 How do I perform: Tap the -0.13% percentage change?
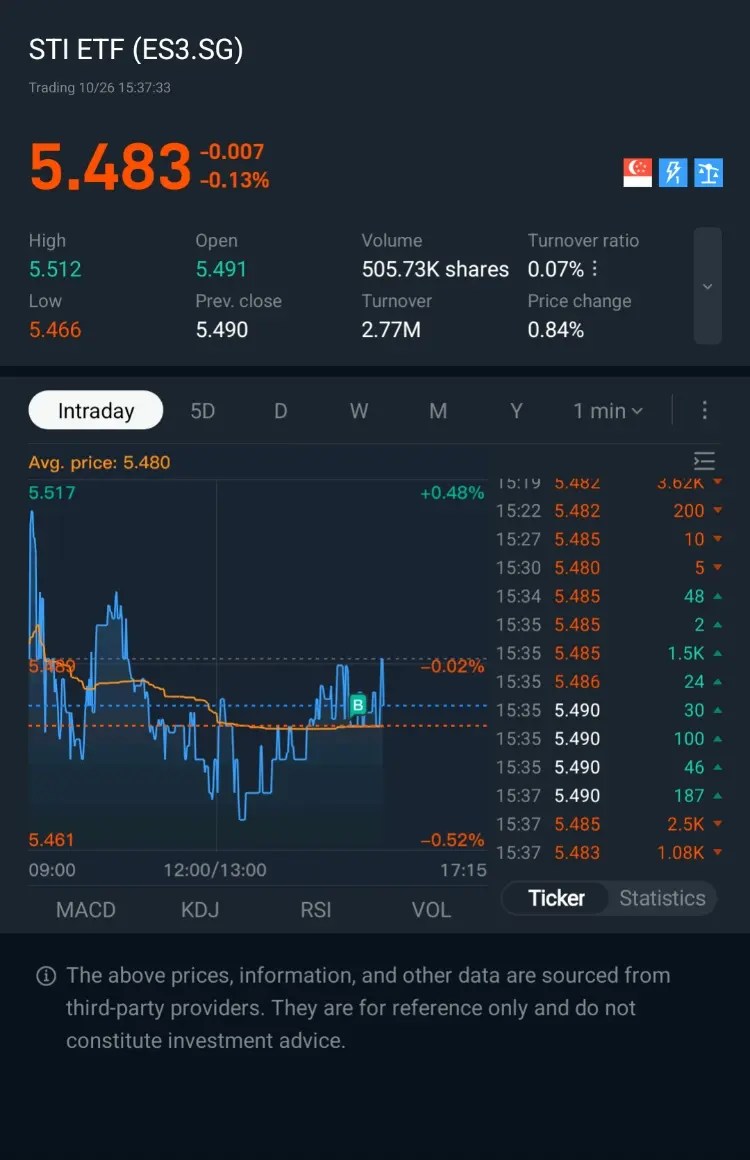pos(234,180)
